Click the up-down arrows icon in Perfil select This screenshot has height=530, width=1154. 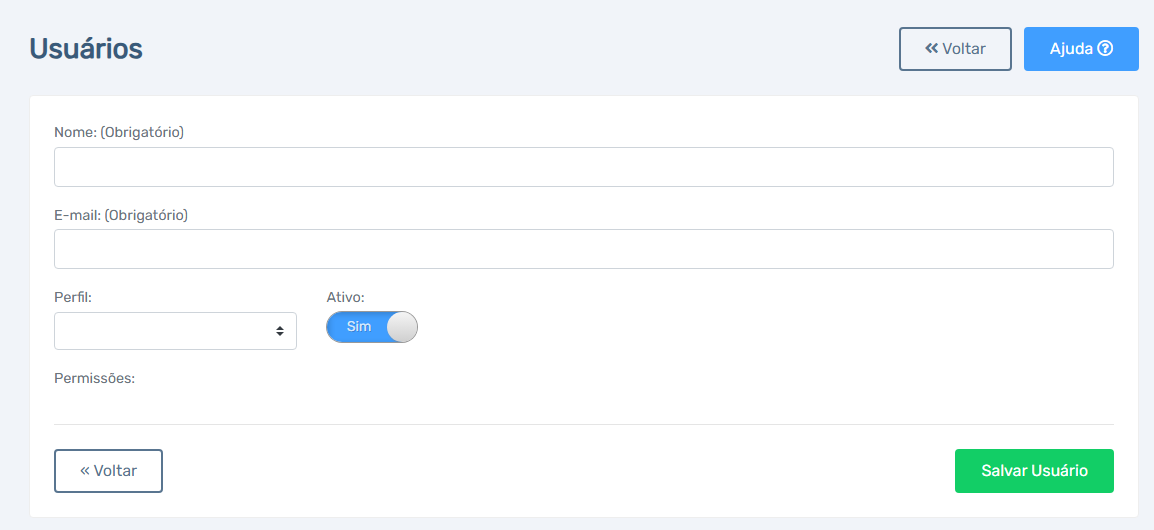[280, 331]
